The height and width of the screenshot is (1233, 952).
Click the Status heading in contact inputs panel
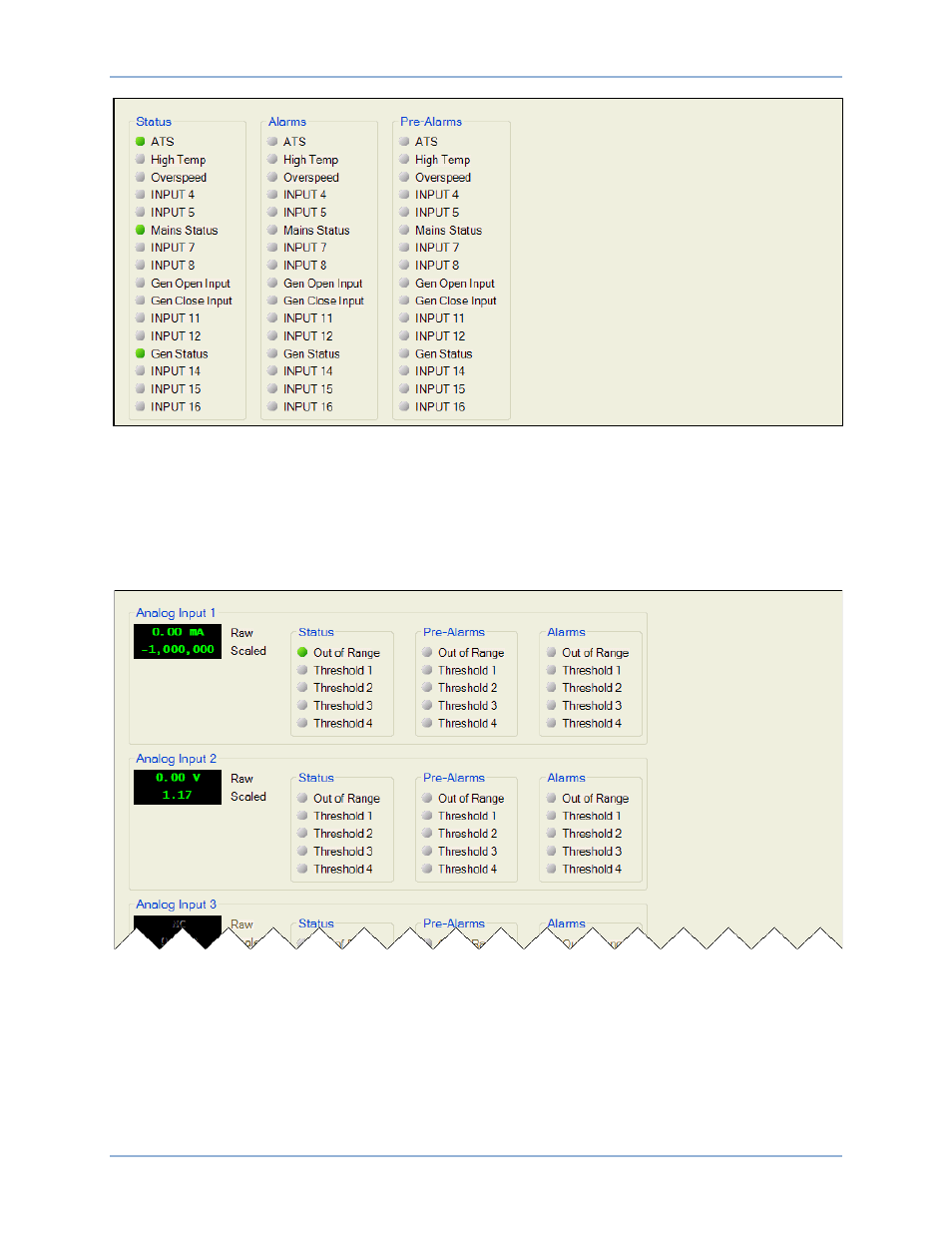154,122
